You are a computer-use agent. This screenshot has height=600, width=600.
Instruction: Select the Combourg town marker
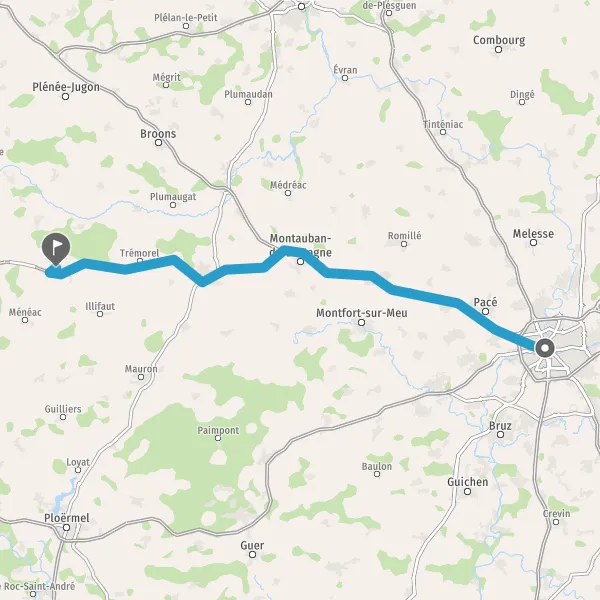pos(498,49)
